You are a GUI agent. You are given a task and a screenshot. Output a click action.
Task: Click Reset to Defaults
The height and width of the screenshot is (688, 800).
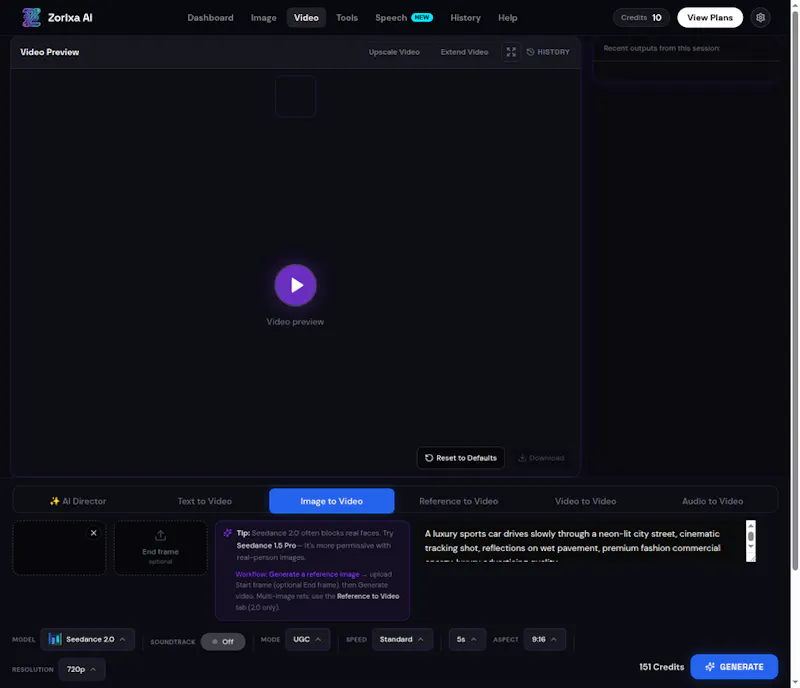[461, 458]
